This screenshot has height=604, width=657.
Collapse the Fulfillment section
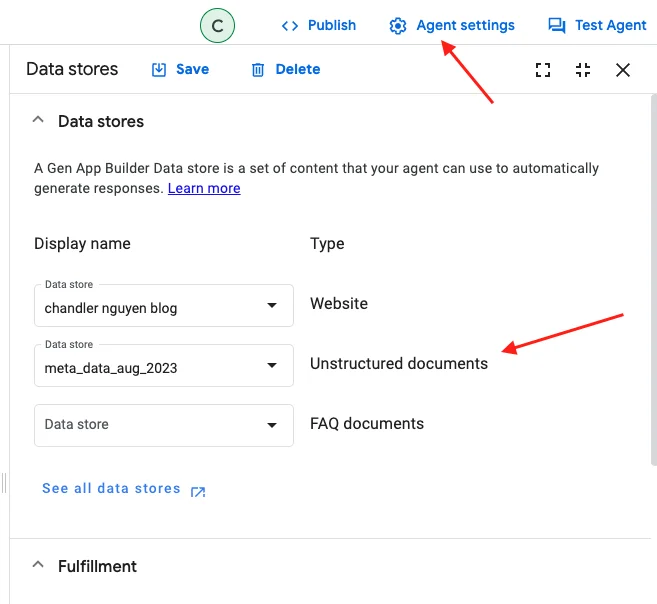tap(38, 566)
